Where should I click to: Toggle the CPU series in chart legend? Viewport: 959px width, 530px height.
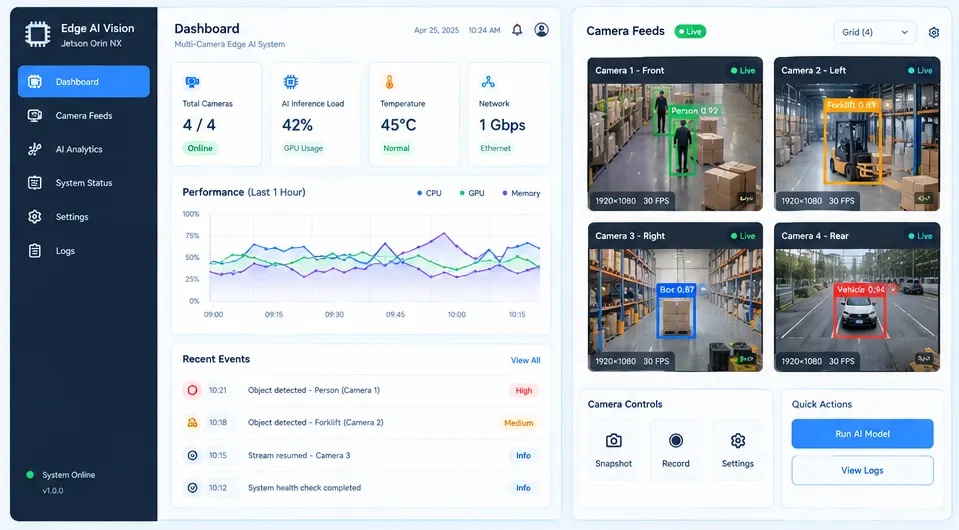[x=429, y=193]
